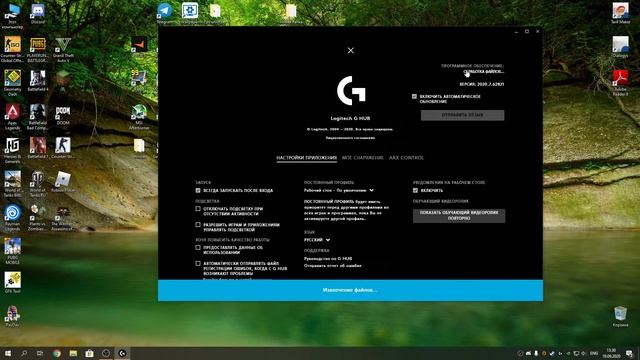Launch Apex Legends from the desktop
This screenshot has height=360, width=640.
click(12, 117)
